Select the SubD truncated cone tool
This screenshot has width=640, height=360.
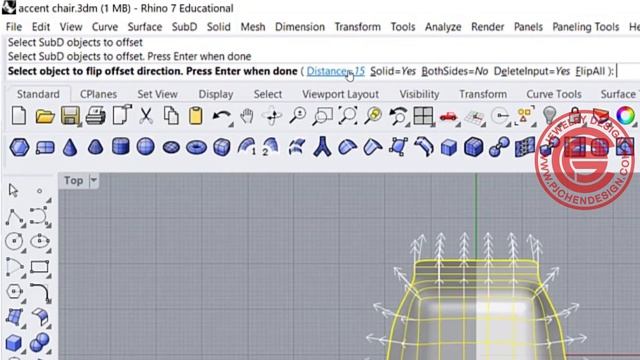95,147
